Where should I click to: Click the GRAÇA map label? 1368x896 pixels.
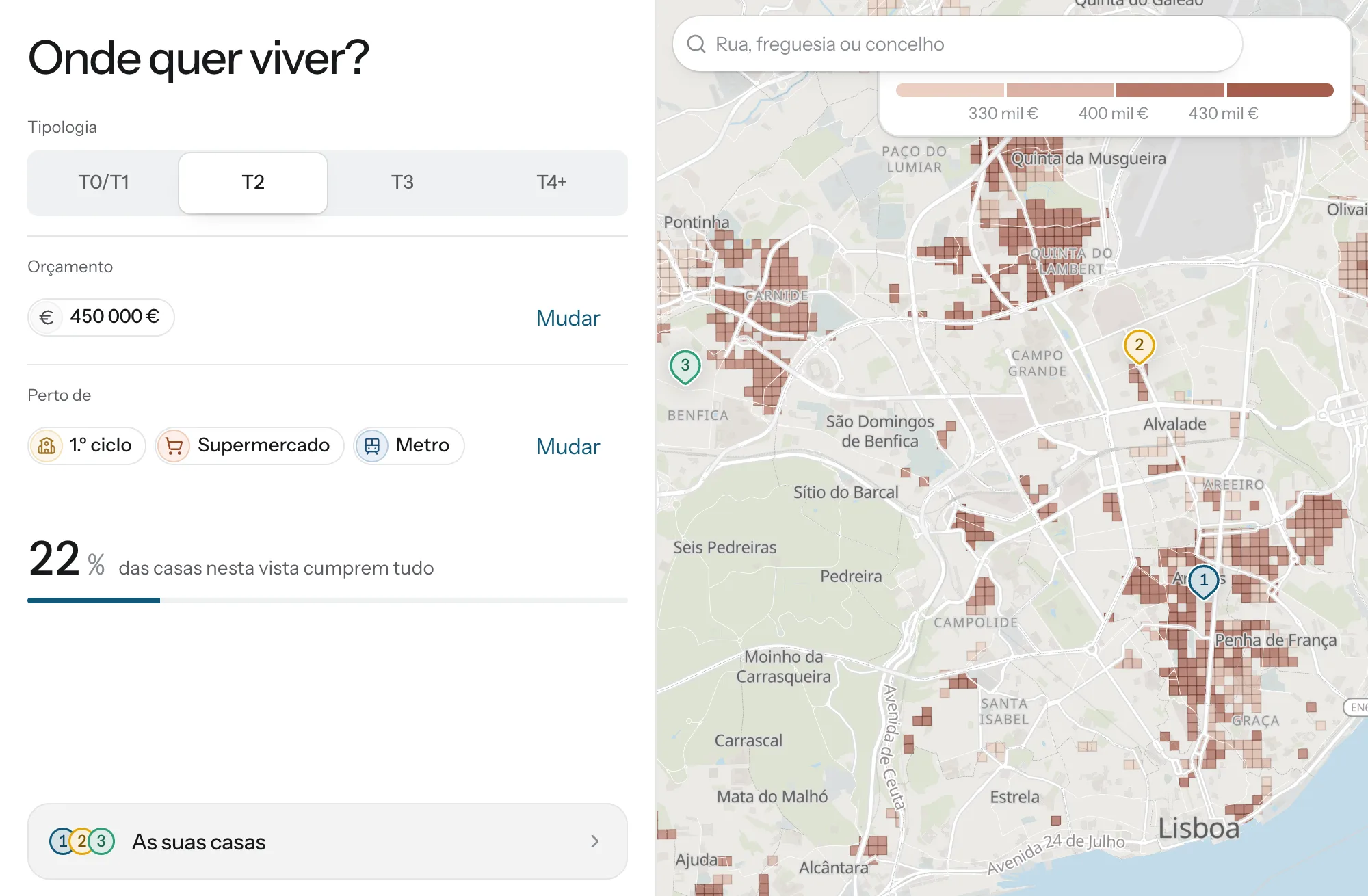[x=1255, y=721]
